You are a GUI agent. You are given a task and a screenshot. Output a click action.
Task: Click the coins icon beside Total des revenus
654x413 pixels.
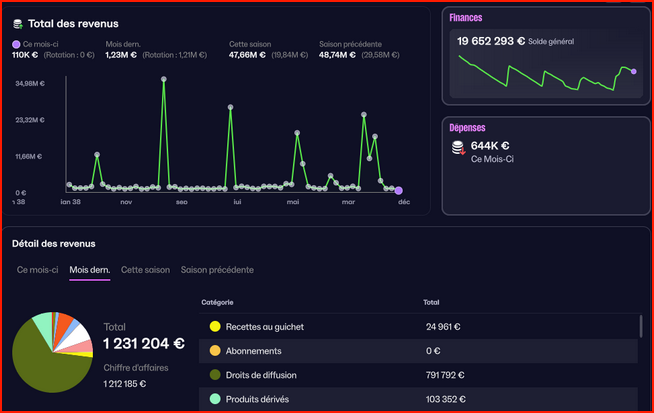[x=17, y=22]
